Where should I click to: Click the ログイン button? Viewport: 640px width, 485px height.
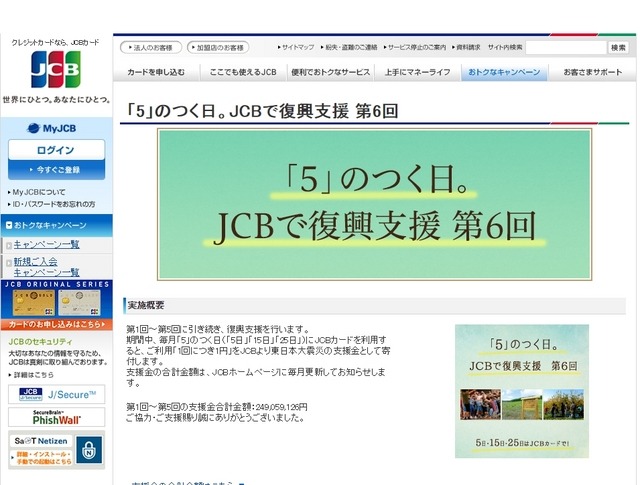56,150
